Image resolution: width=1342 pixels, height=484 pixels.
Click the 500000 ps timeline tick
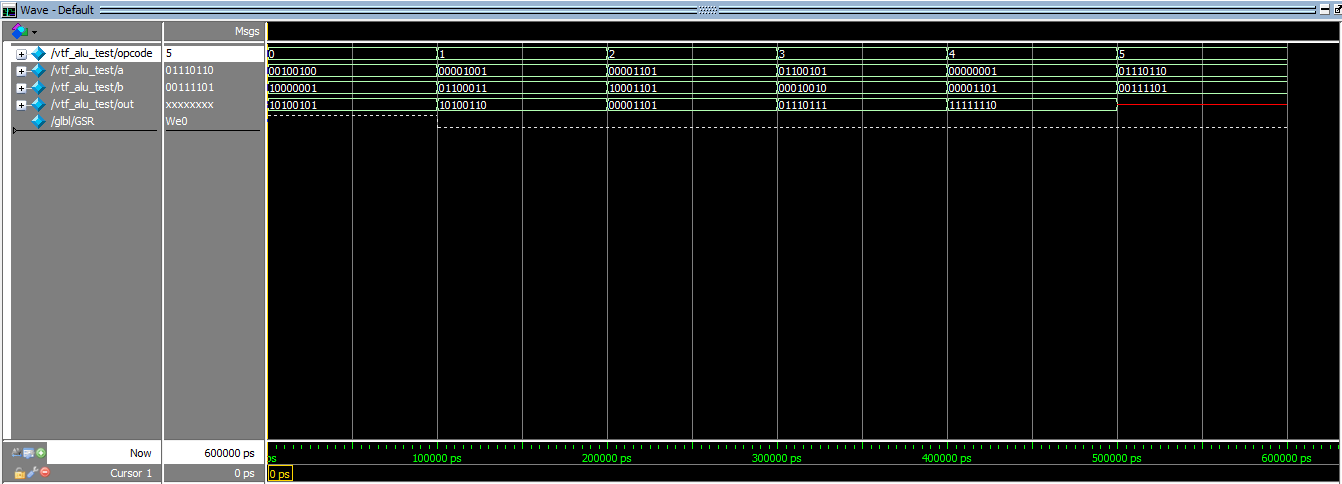[x=1117, y=458]
